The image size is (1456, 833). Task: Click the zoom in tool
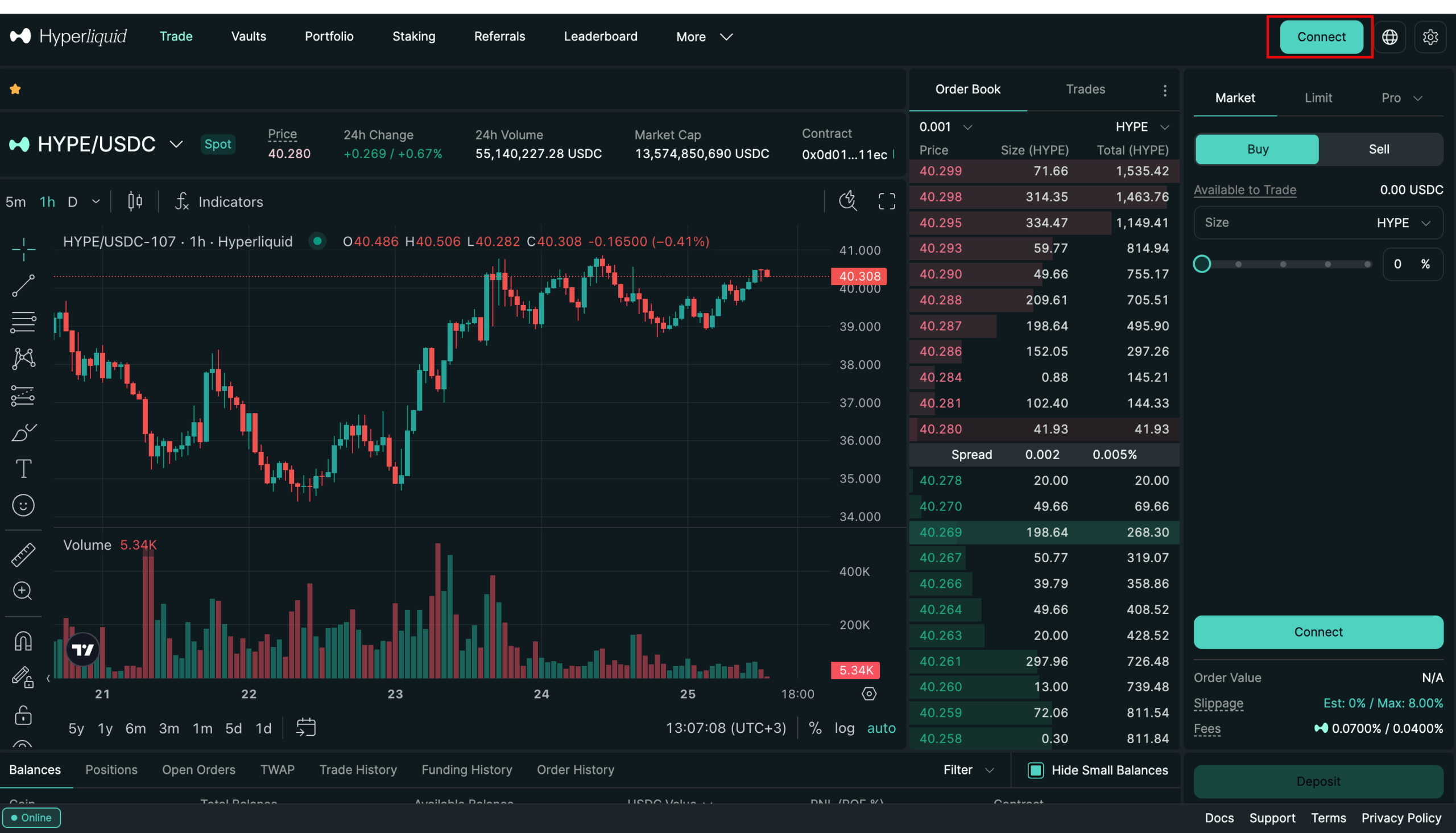click(x=23, y=591)
